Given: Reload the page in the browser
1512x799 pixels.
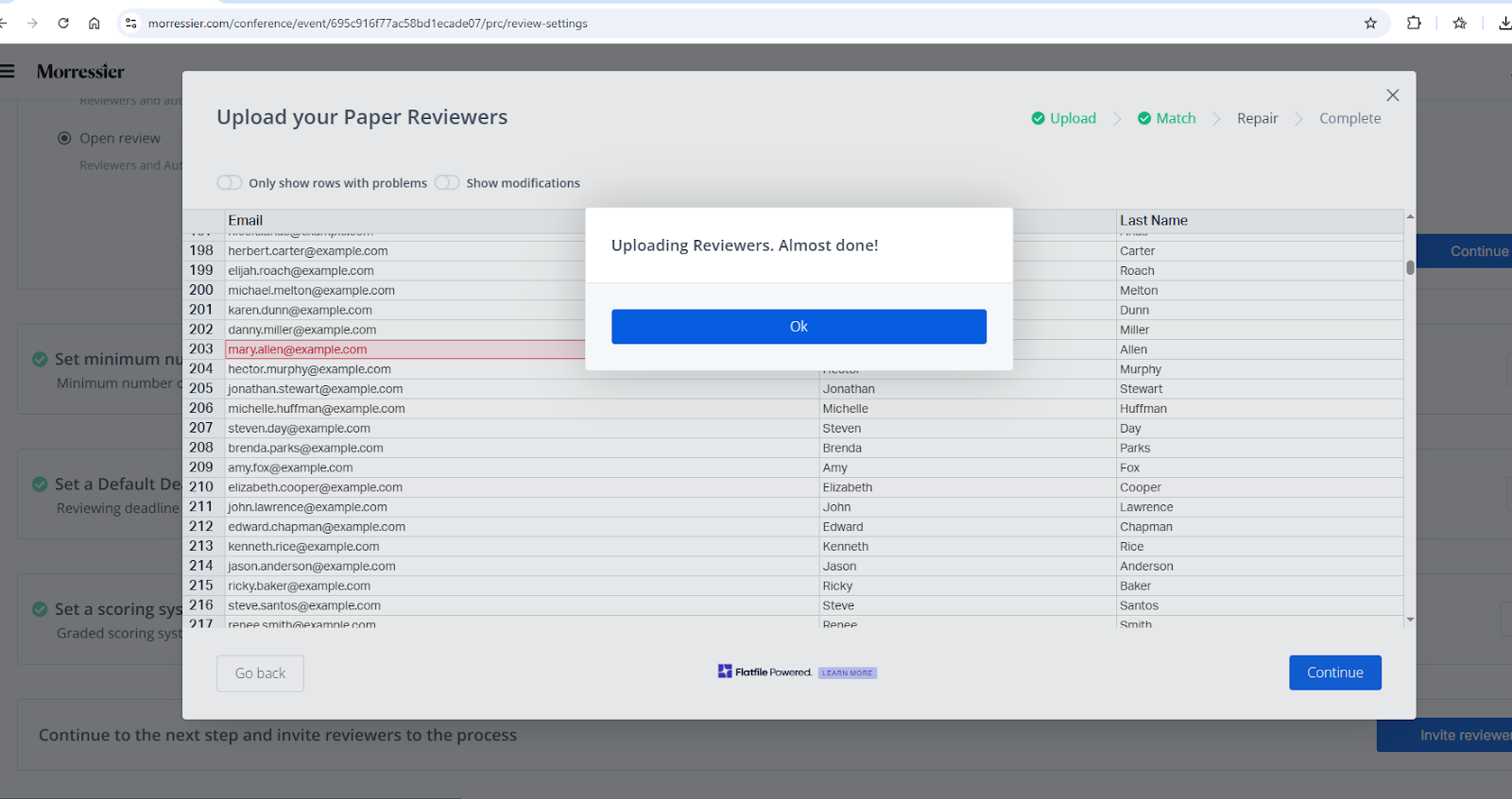Looking at the screenshot, I should pyautogui.click(x=63, y=24).
